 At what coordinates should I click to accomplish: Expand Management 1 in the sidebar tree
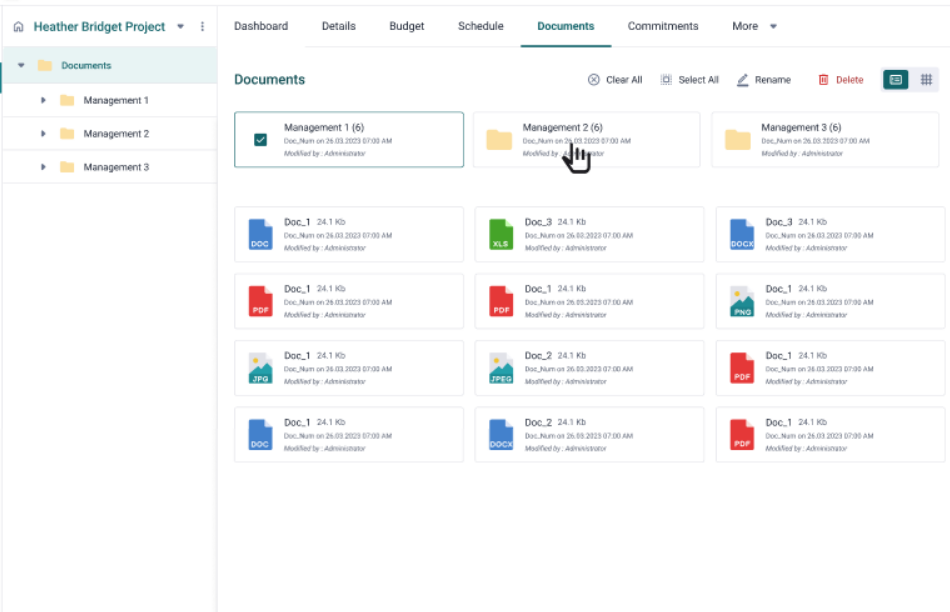point(43,100)
